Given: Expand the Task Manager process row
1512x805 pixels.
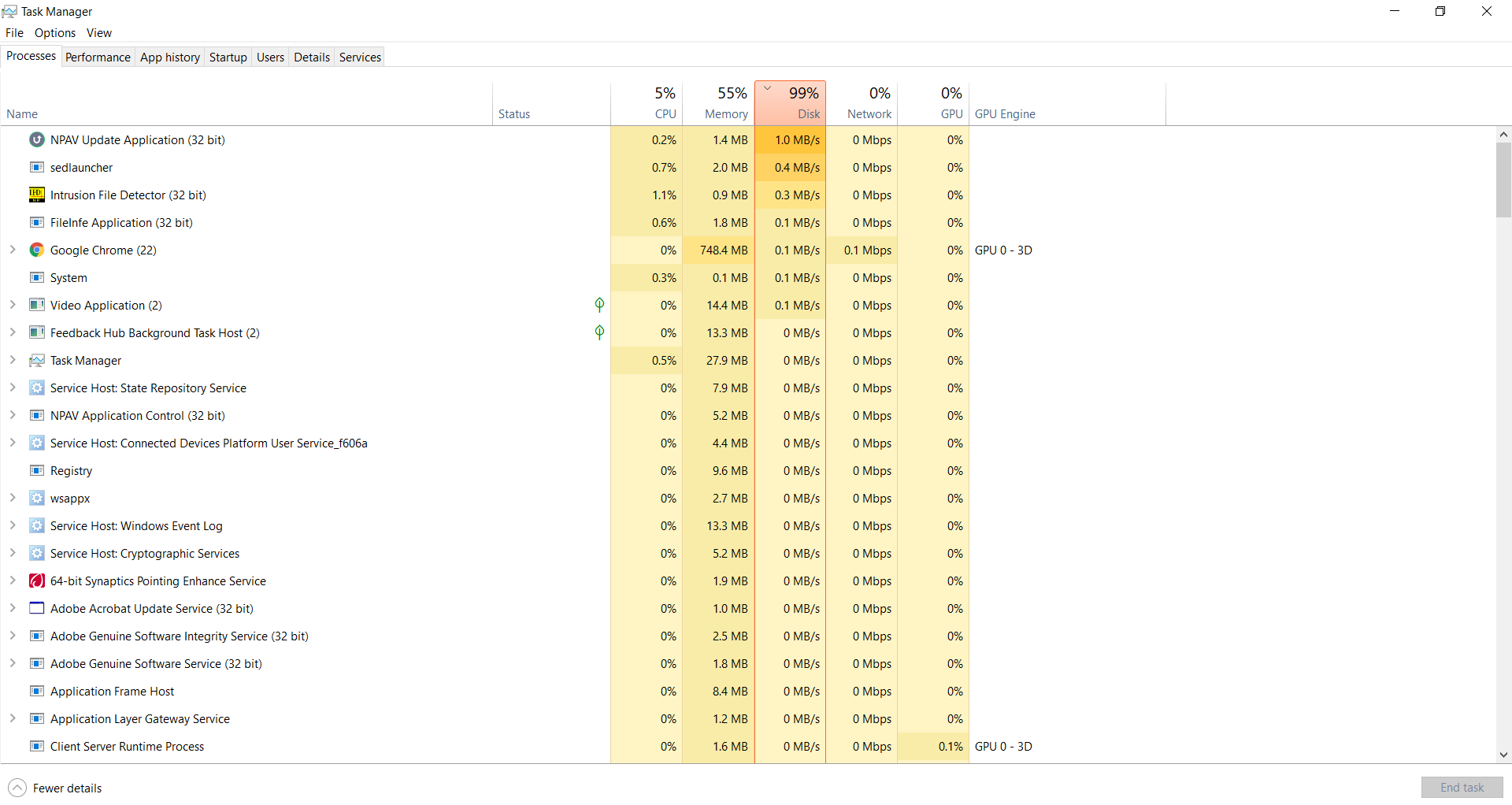Looking at the screenshot, I should [13, 360].
